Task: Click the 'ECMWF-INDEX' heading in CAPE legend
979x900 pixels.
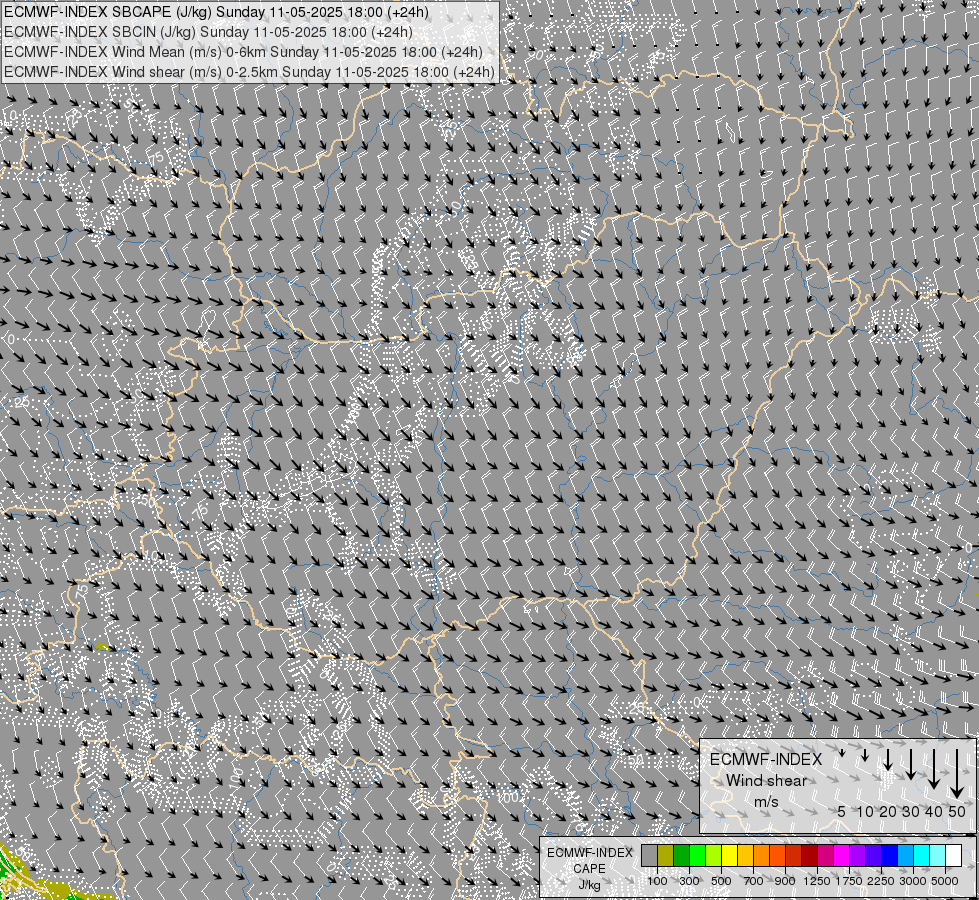Action: point(589,853)
